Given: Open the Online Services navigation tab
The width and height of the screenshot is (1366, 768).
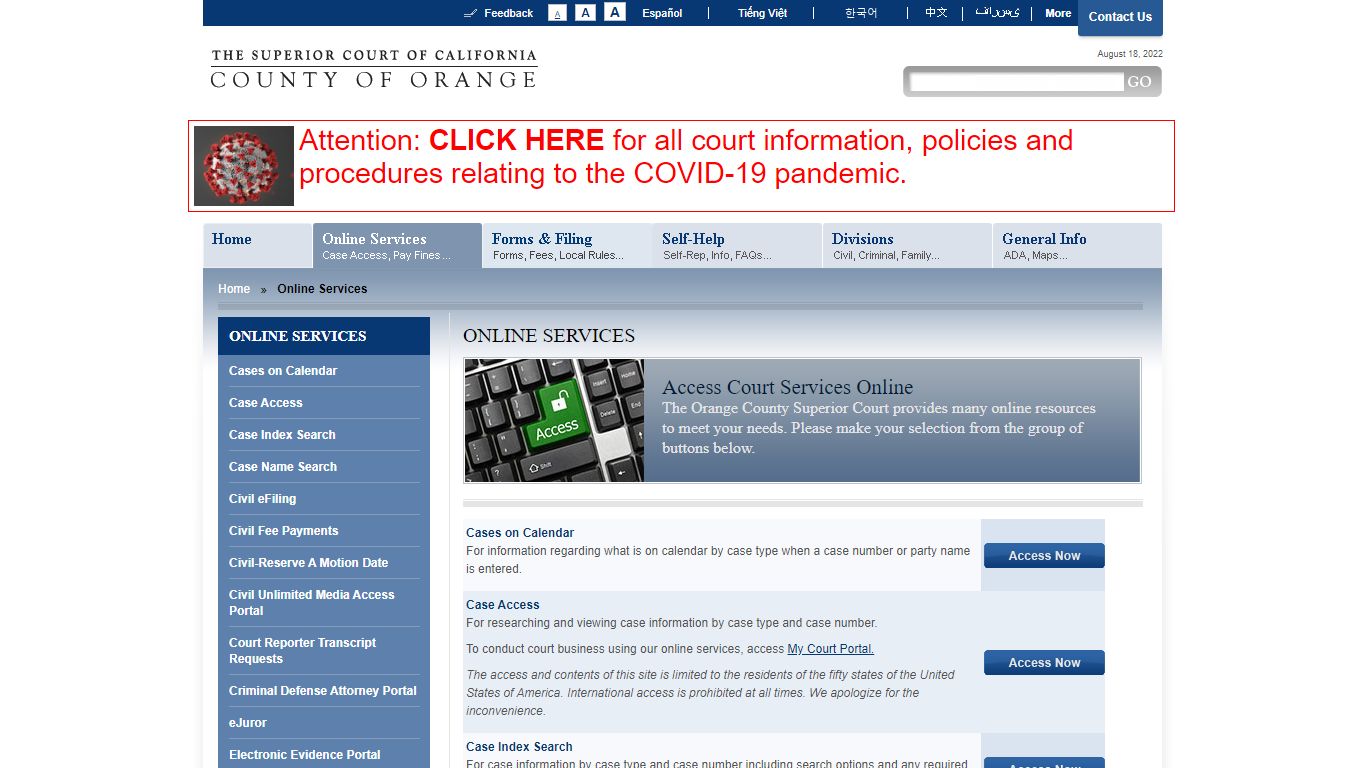Looking at the screenshot, I should 397,245.
